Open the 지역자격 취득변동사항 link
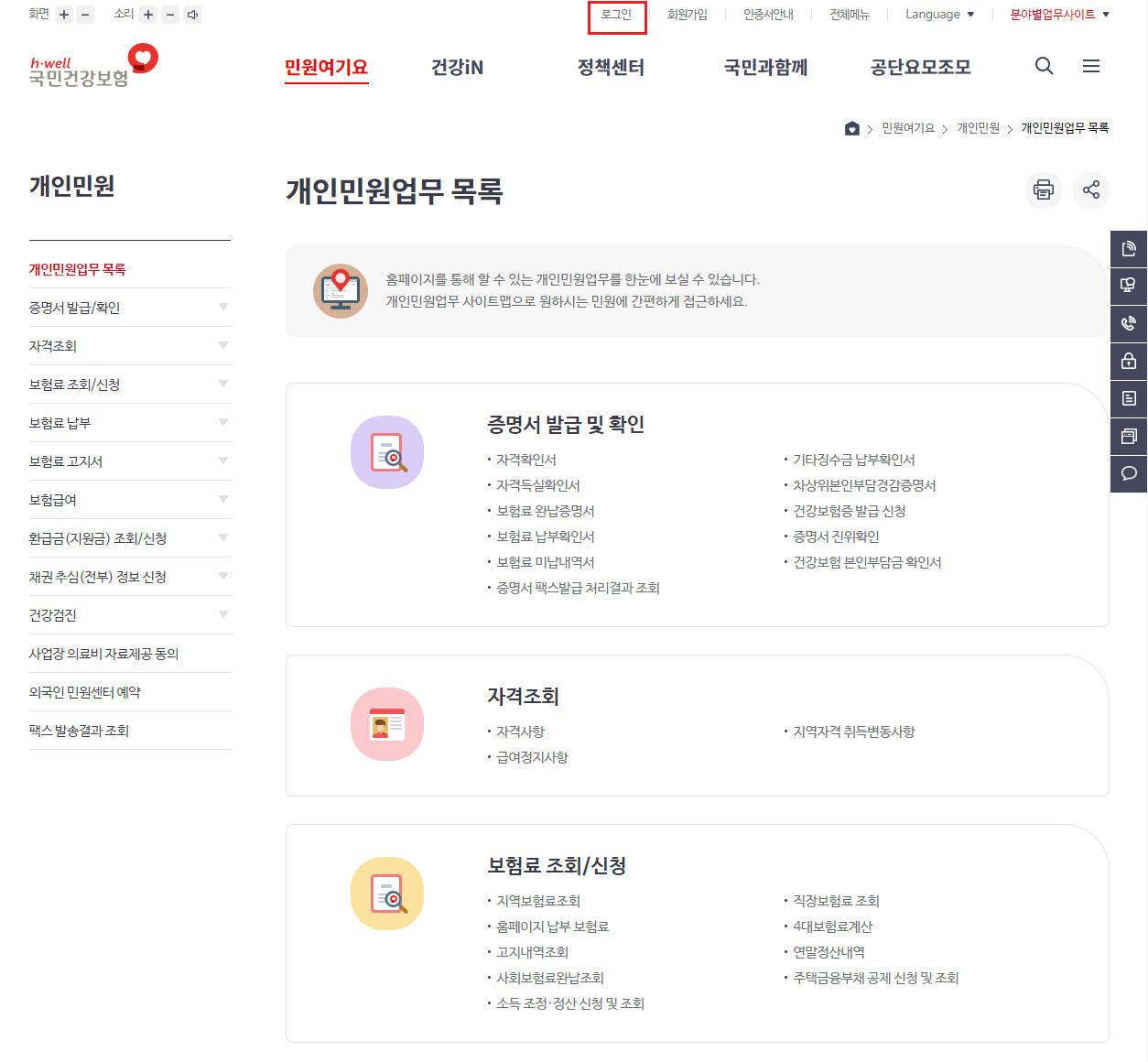Image resolution: width=1148 pixels, height=1062 pixels. pos(854,731)
